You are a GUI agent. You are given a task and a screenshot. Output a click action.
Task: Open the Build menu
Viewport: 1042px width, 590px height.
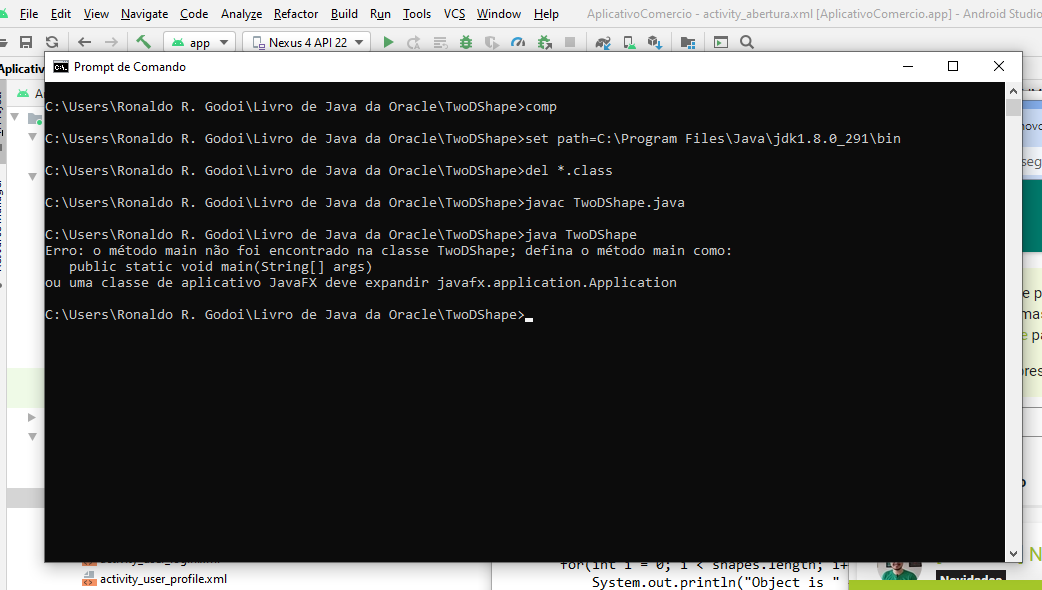pos(344,14)
